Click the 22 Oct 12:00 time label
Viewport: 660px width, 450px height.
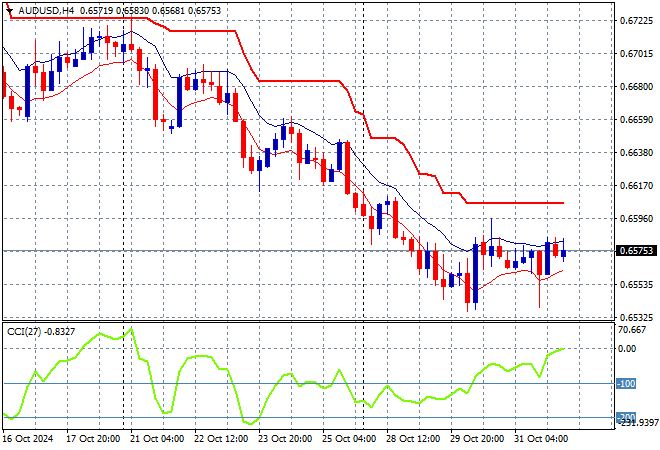[x=221, y=439]
